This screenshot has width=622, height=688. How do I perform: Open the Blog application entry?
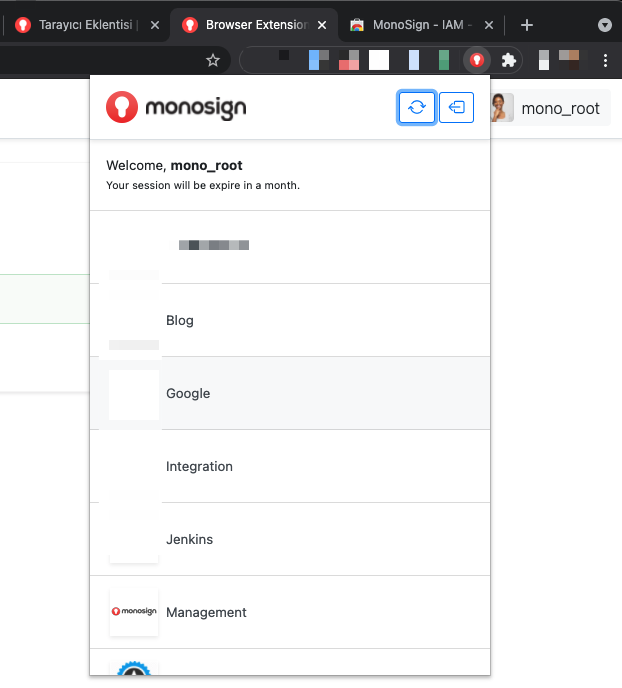tap(290, 320)
